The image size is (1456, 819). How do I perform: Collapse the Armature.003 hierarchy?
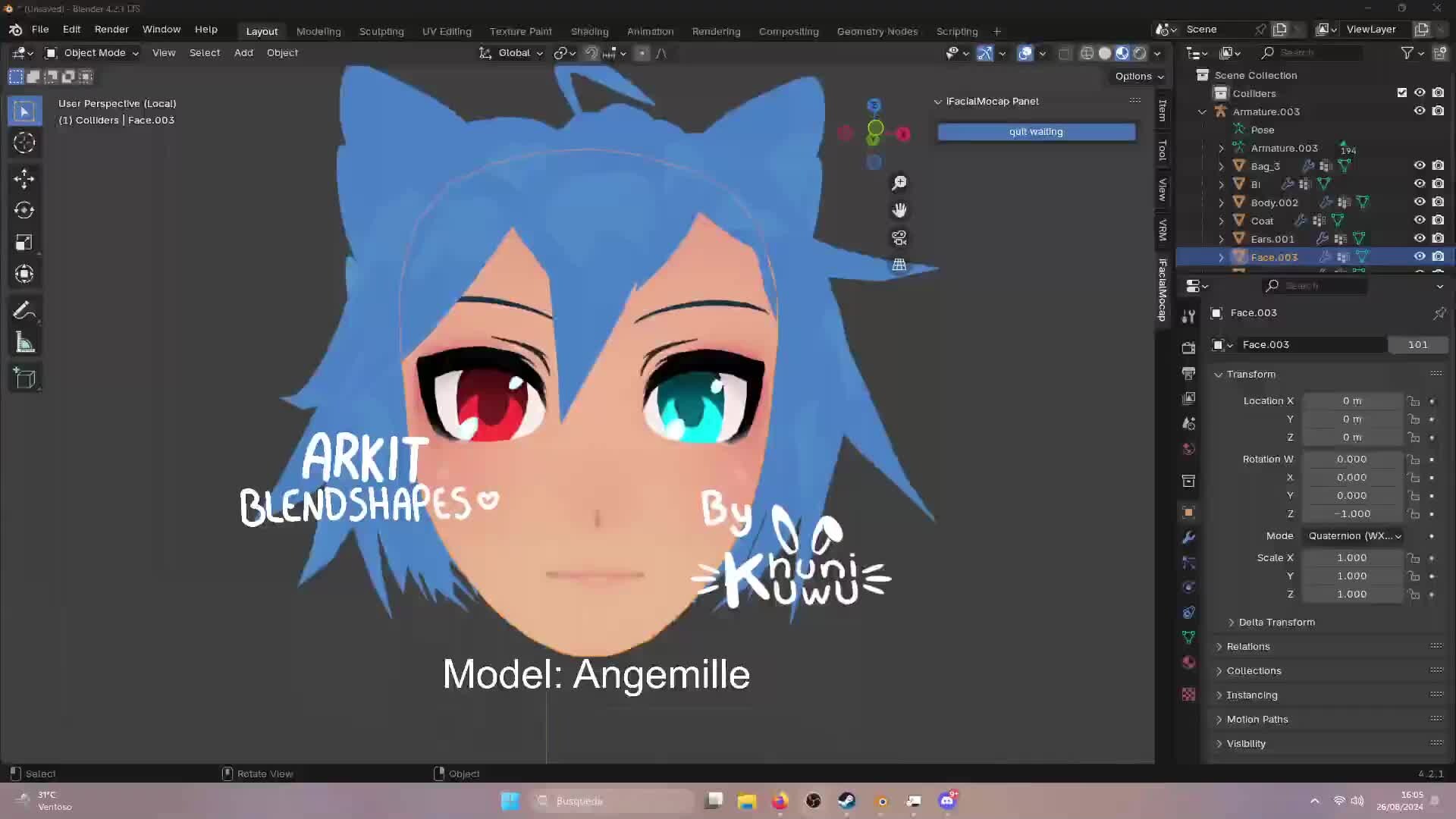tap(1203, 111)
